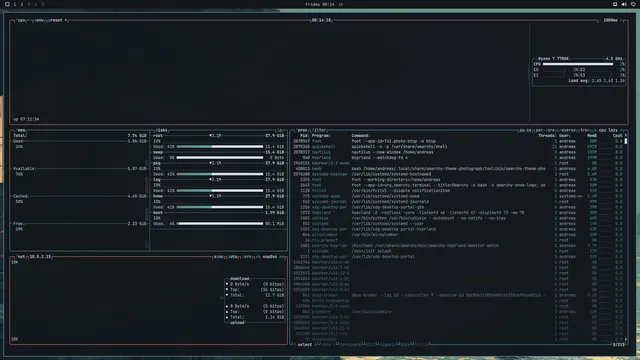Viewport: 640px width, 360px height.
Task: Toggle the cpu box label in btop
Action: pyautogui.click(x=21, y=20)
